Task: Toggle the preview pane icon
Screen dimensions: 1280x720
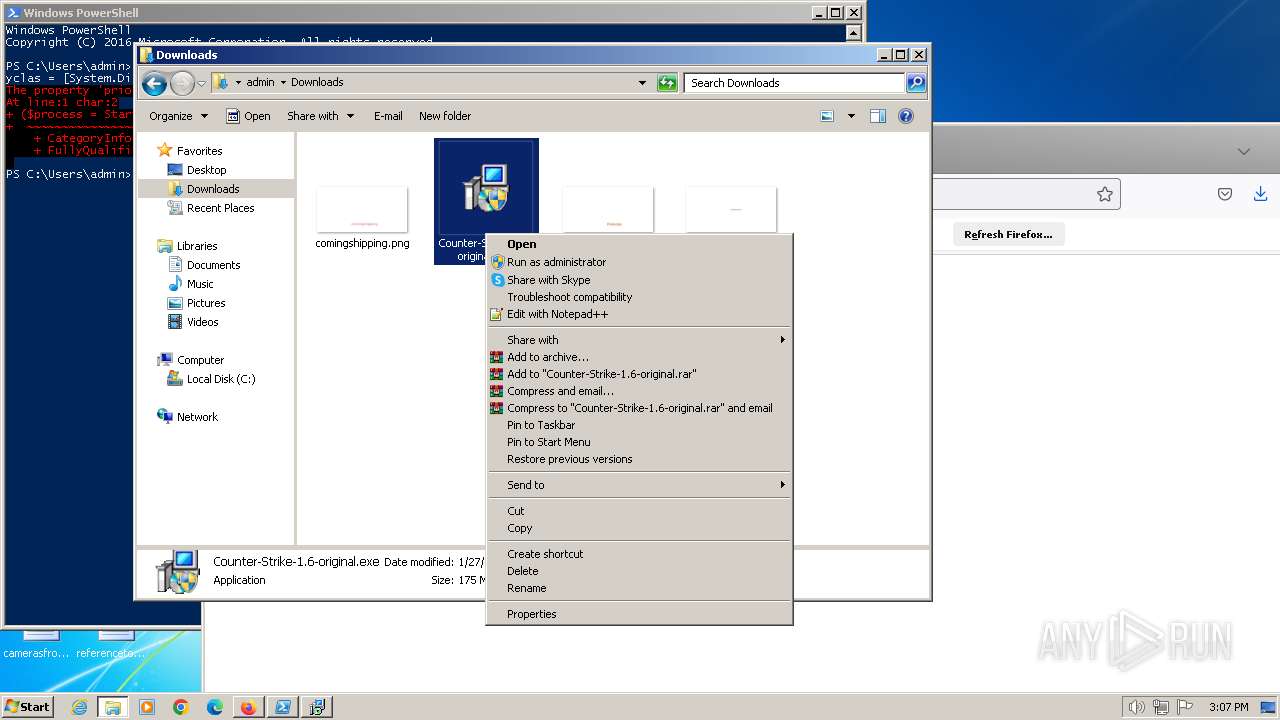Action: pos(878,116)
